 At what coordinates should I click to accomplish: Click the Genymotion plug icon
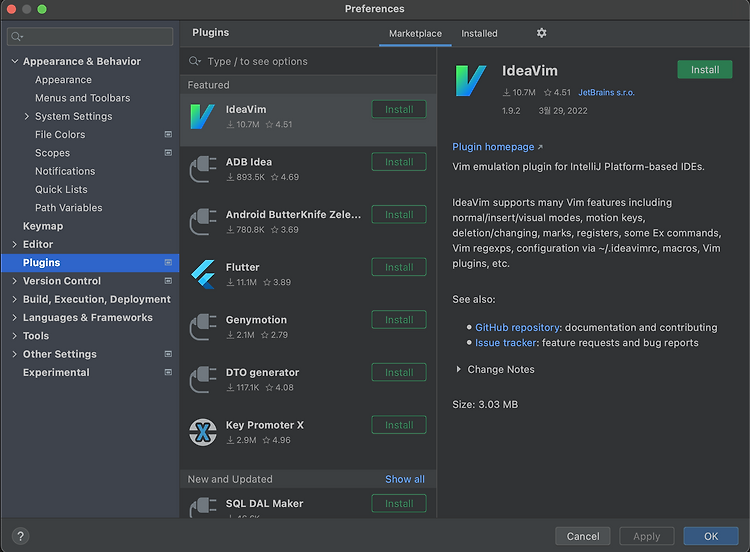pyautogui.click(x=203, y=327)
